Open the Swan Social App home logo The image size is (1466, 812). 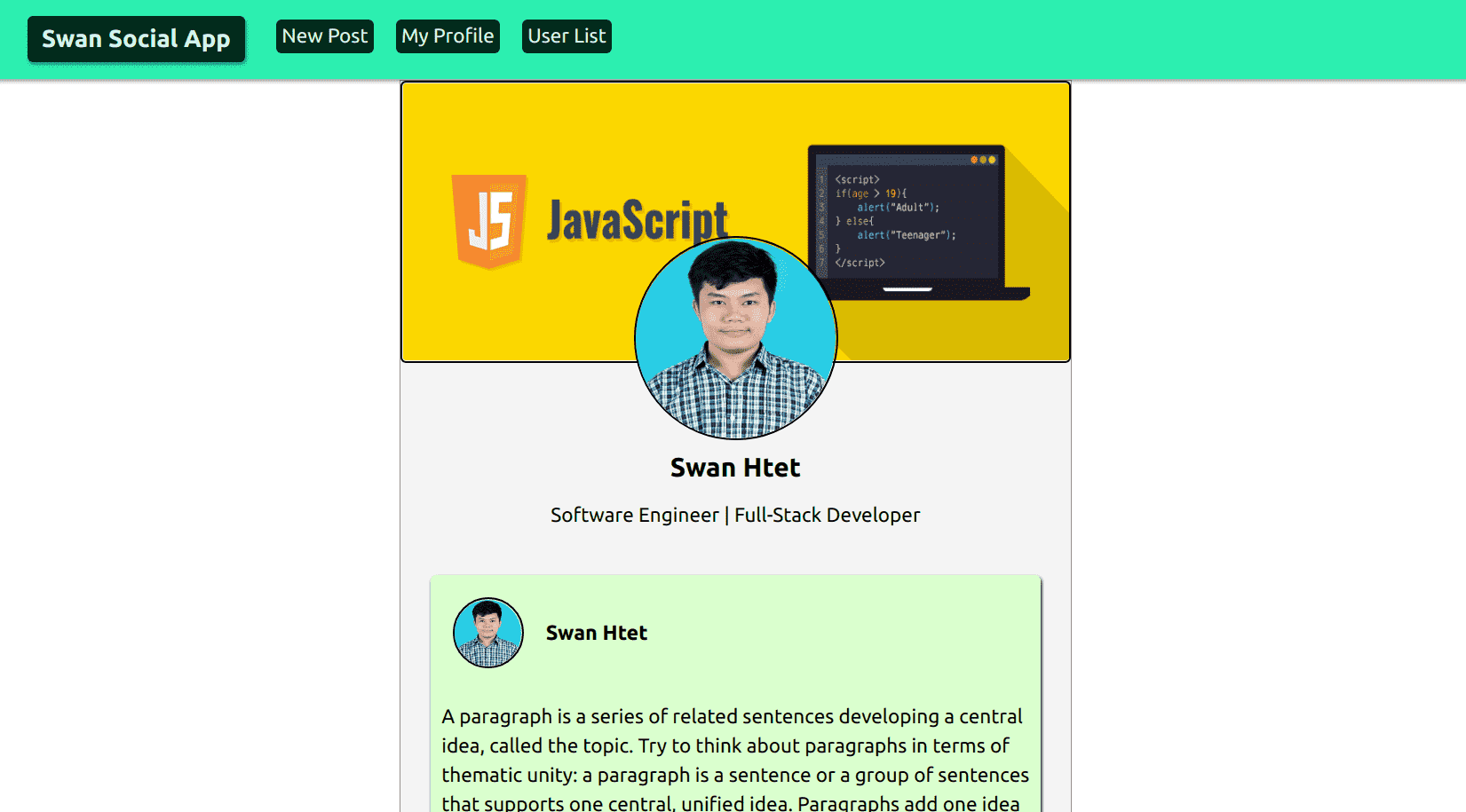[x=136, y=39]
